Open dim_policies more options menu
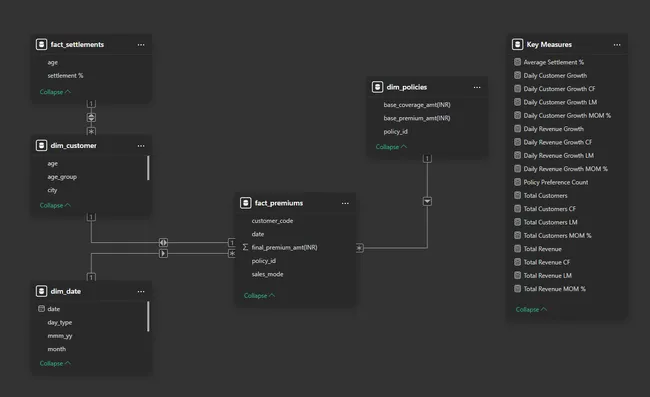Viewport: 650px width, 397px height. coord(477,87)
